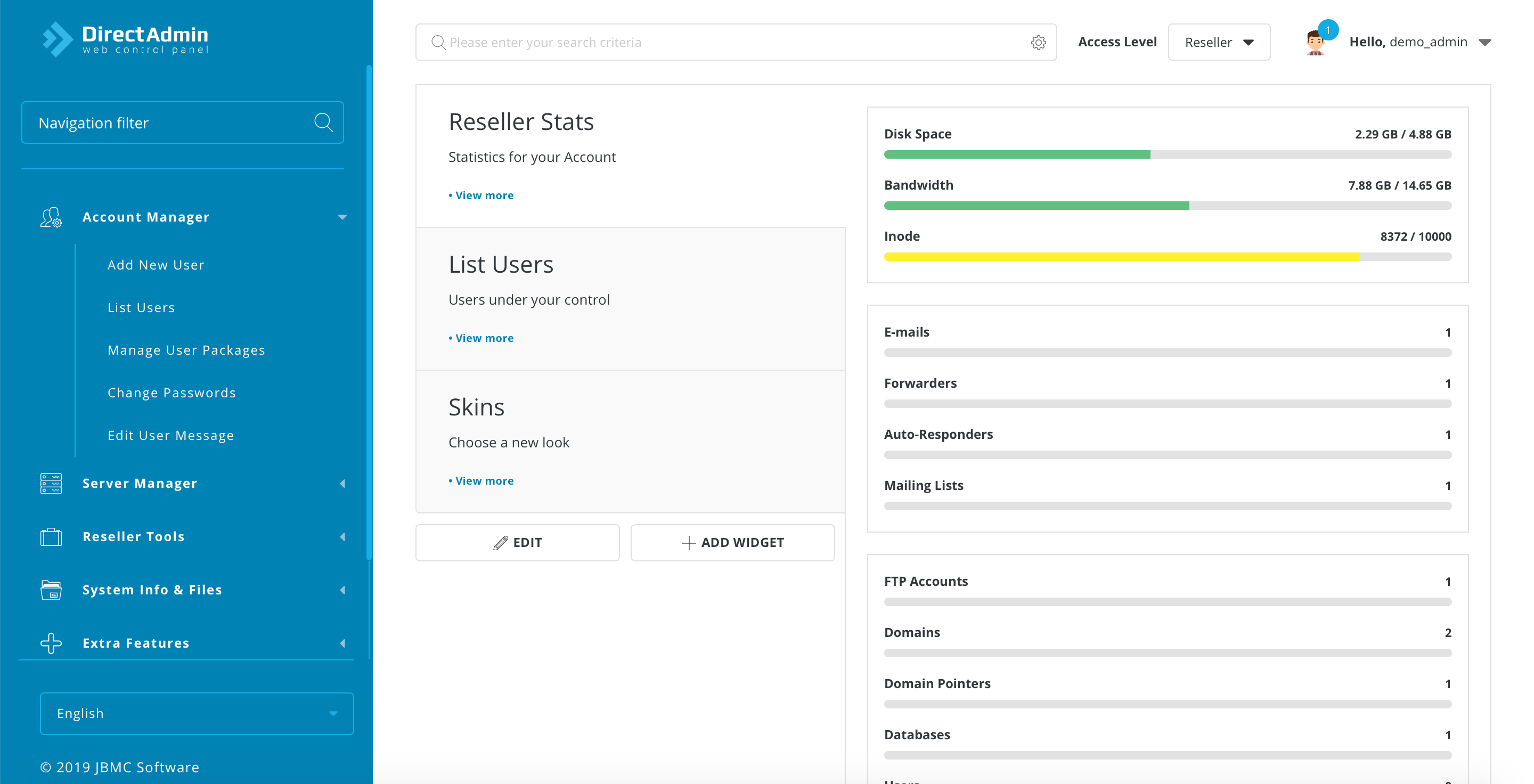Select Manage User Packages in sidebar
This screenshot has width=1534, height=784.
[186, 350]
